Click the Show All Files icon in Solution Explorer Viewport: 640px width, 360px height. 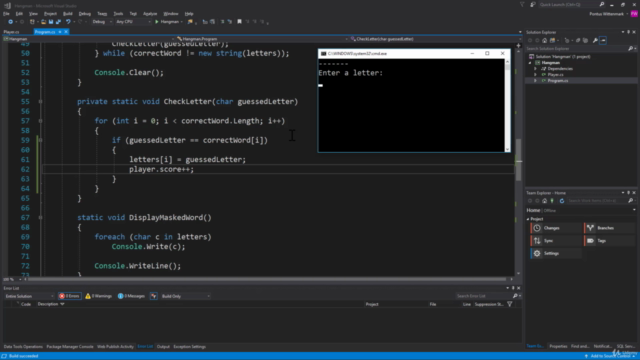(x=586, y=40)
